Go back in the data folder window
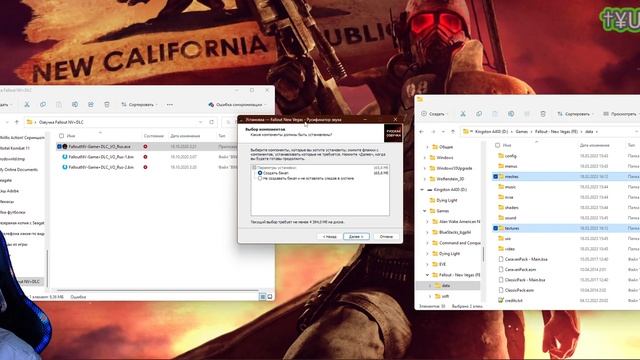 click(x=422, y=131)
